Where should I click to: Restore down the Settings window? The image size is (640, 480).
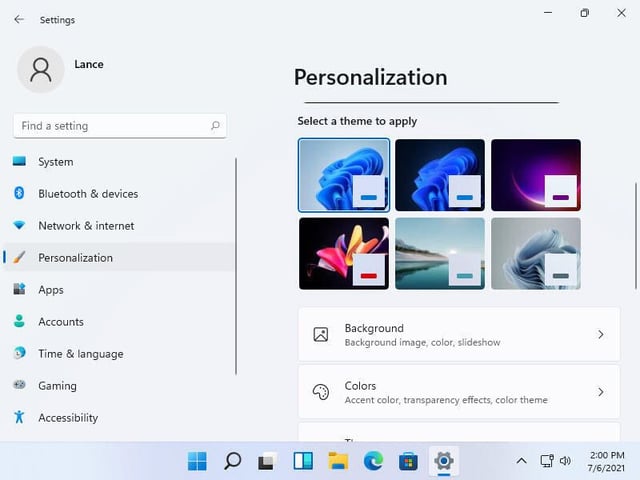(x=584, y=13)
